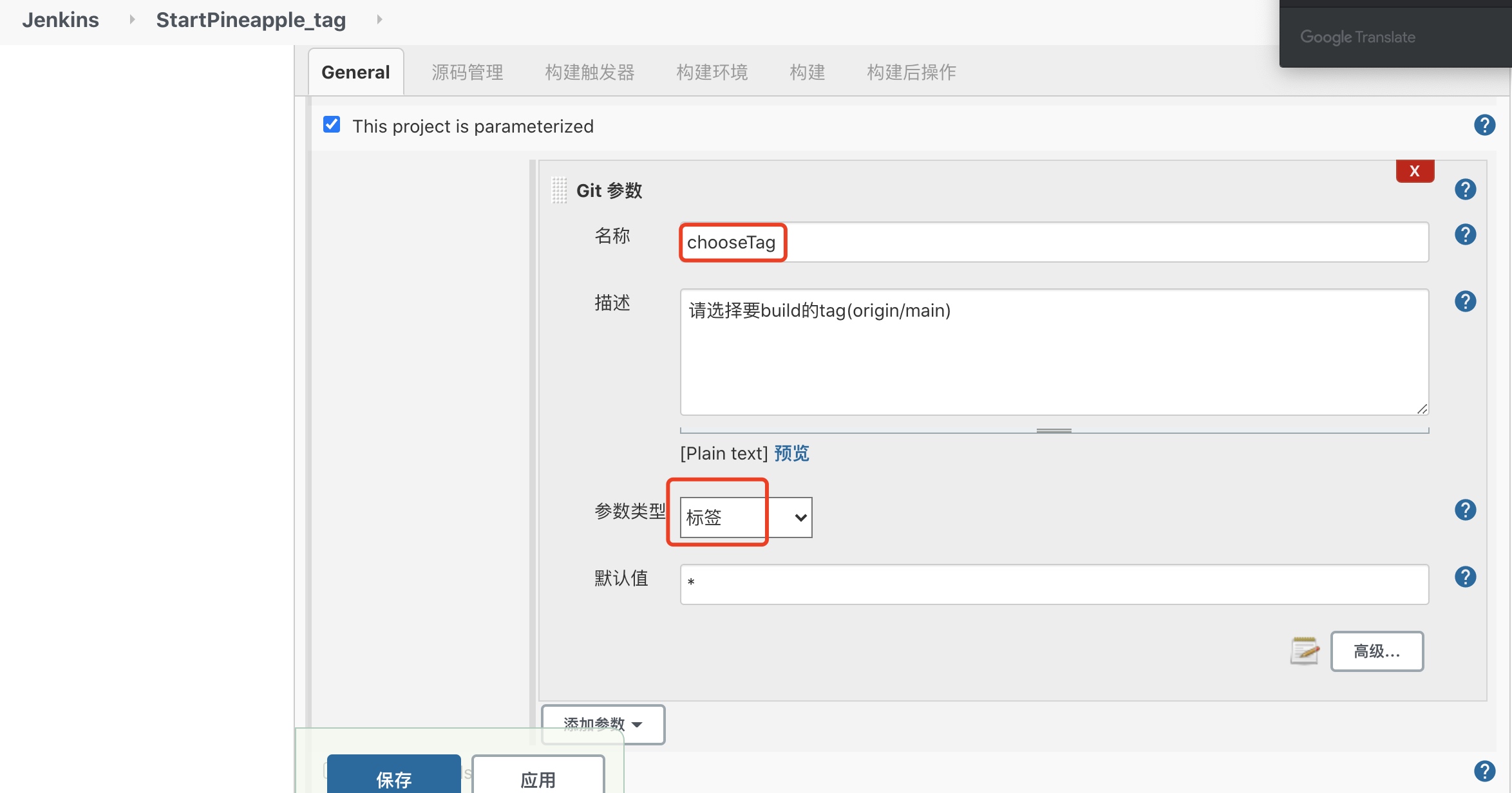Delete Git parameter with red X

click(x=1415, y=171)
